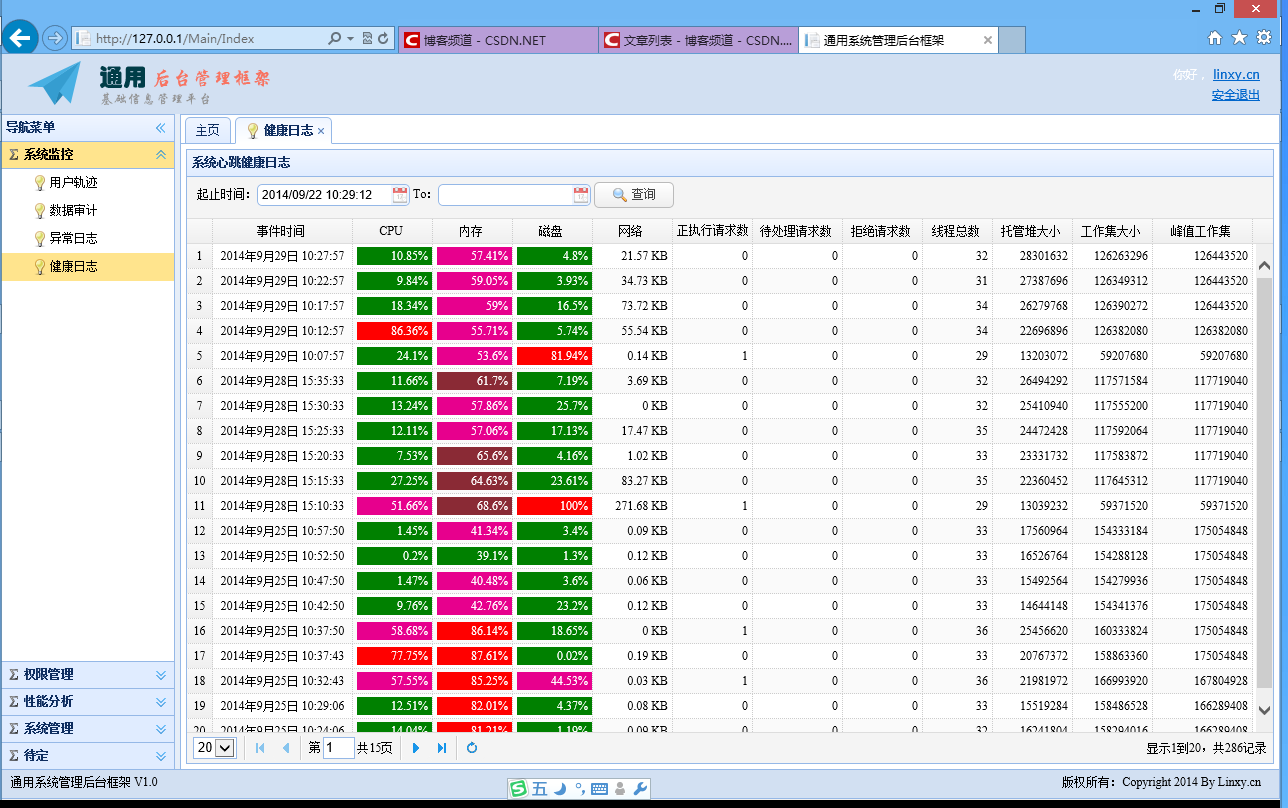Screen dimensions: 1288x808
Task: Click the address bar search magnifier icon
Action: [335, 39]
